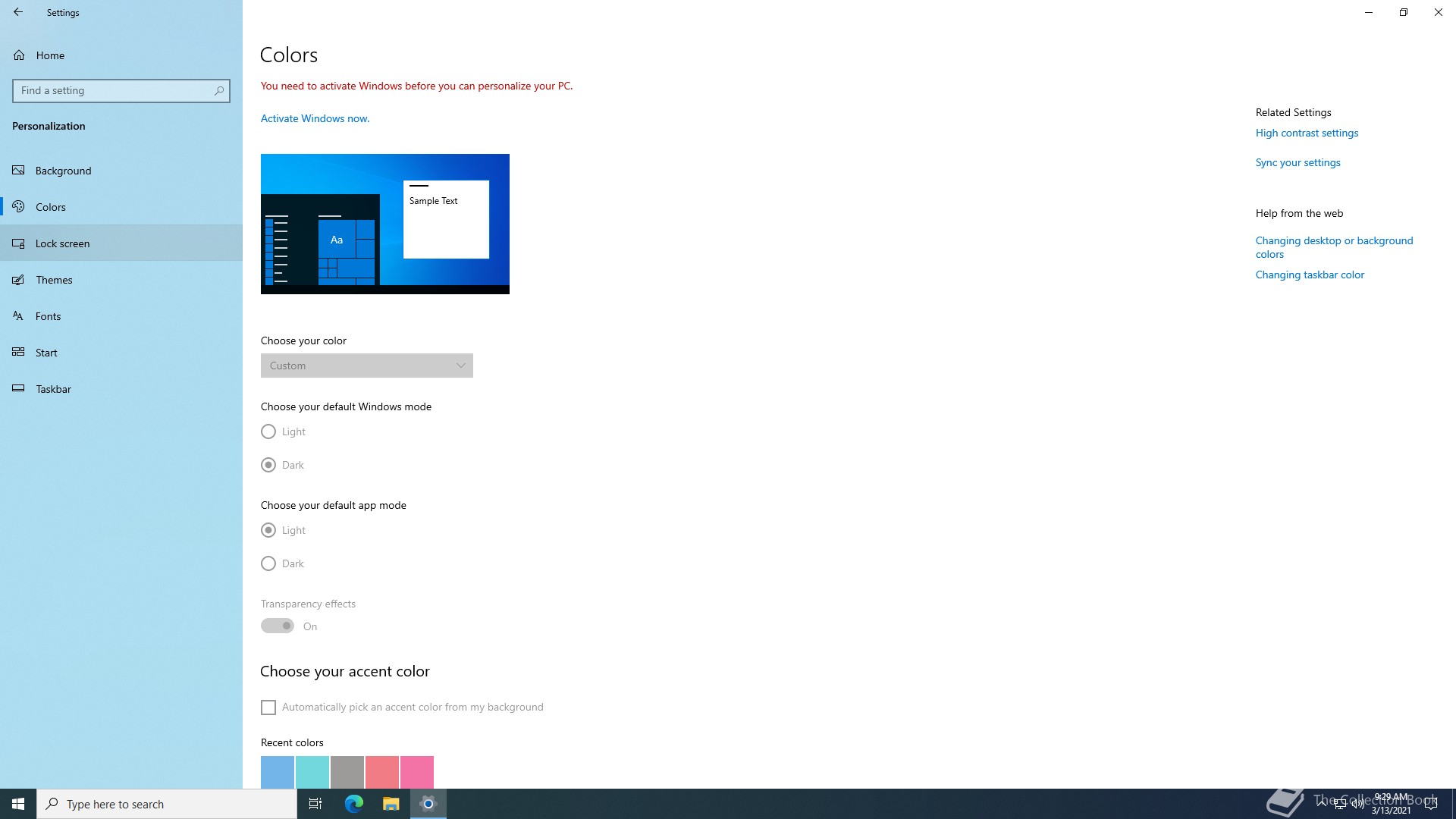The height and width of the screenshot is (819, 1456).
Task: Click the Colors page heading
Action: click(x=289, y=55)
